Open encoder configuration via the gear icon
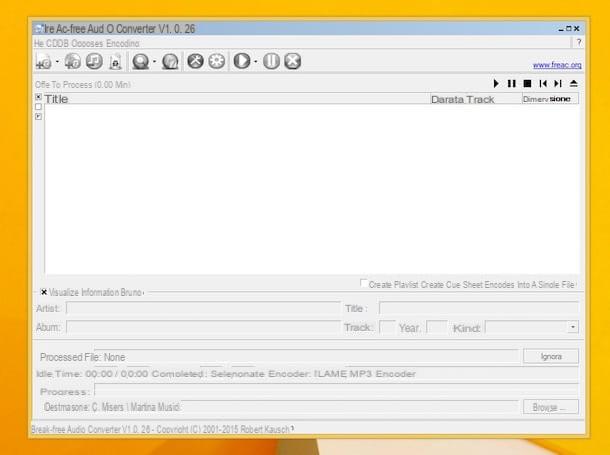Screen dimensions: 610x455 [x=217, y=61]
